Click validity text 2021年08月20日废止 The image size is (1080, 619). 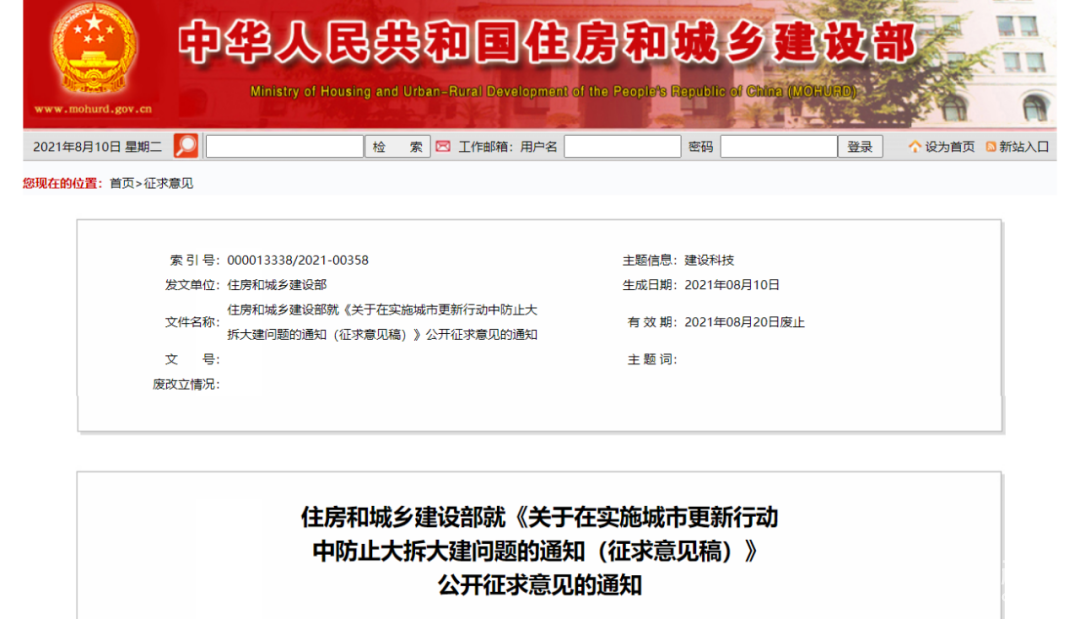click(744, 322)
